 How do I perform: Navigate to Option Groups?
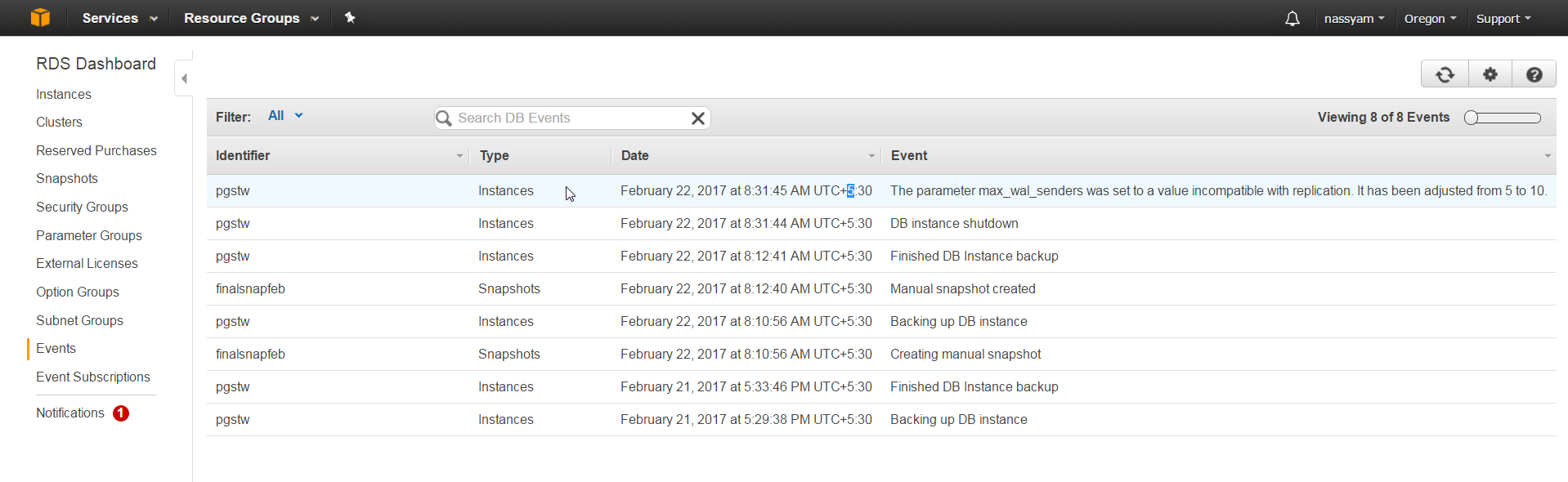[x=78, y=292]
